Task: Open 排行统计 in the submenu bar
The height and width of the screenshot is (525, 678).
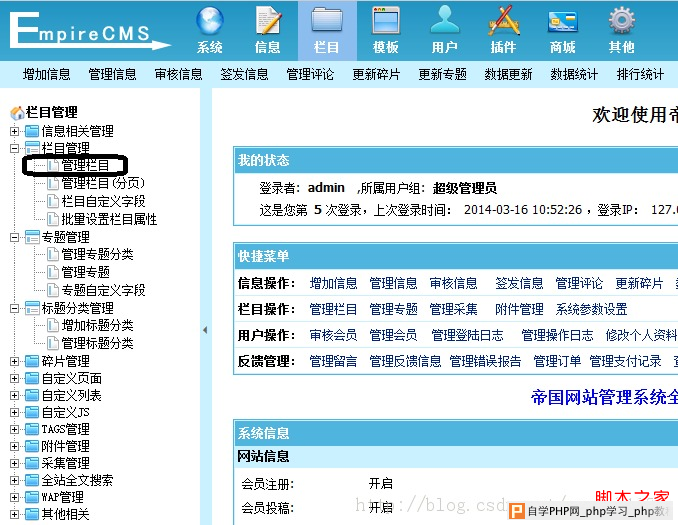Action: [640, 74]
